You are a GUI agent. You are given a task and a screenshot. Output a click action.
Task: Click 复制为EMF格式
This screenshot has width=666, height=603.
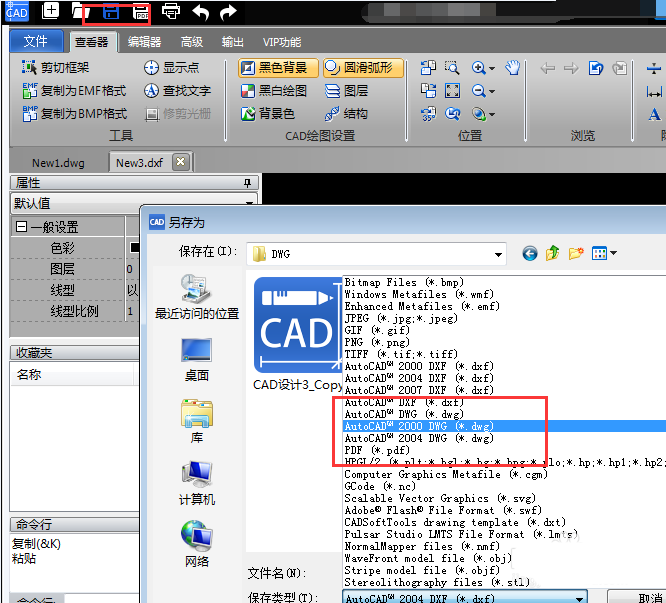point(74,90)
